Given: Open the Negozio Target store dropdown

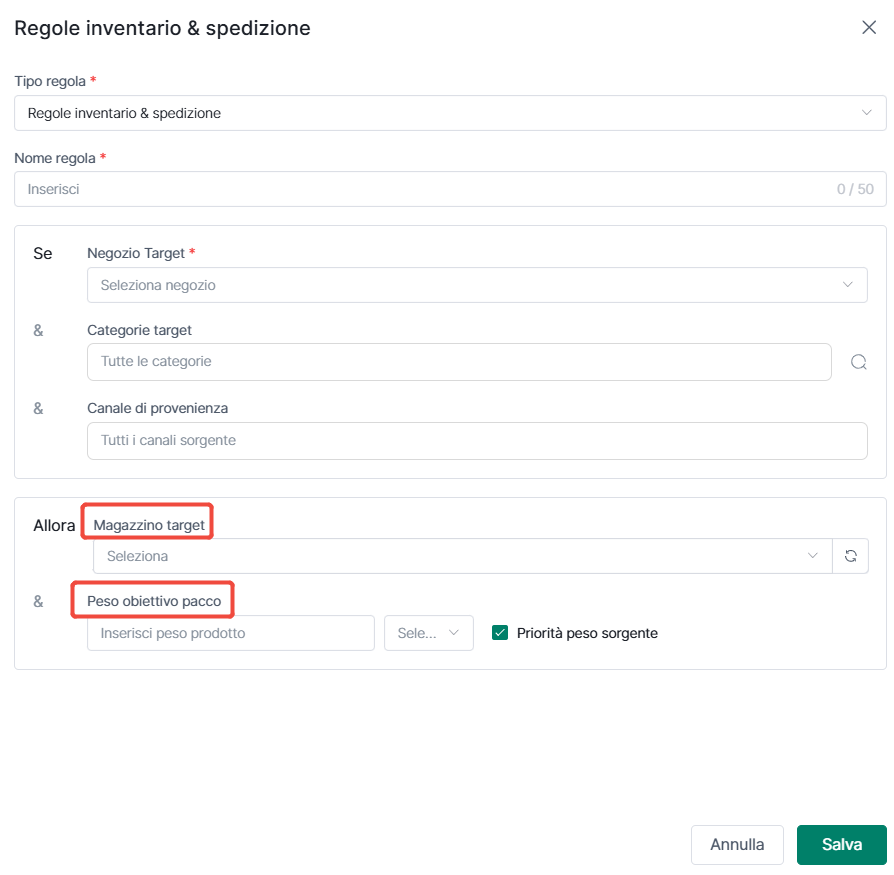Looking at the screenshot, I should point(477,284).
